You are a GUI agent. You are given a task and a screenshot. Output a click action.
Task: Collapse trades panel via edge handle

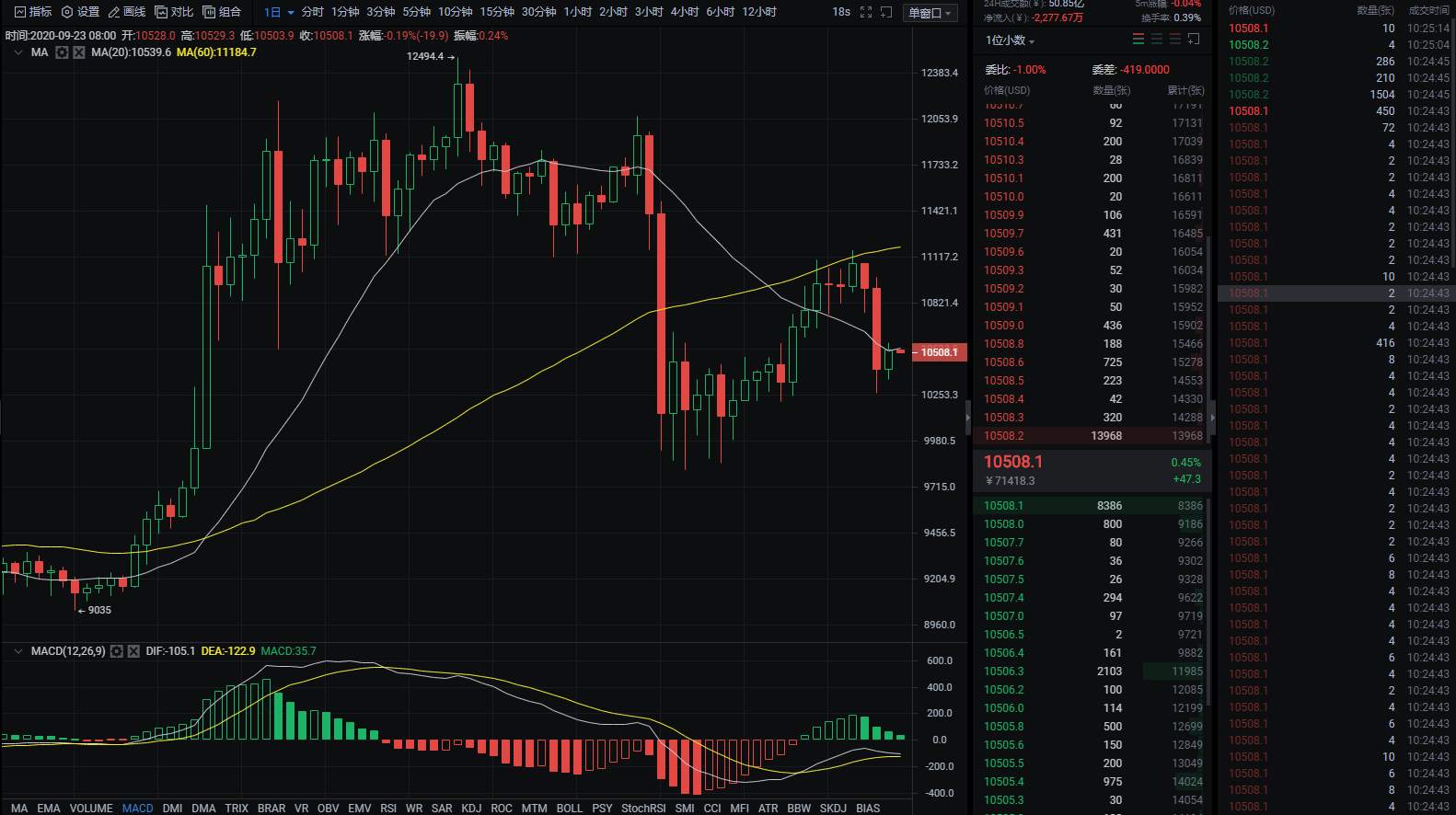tap(1212, 418)
